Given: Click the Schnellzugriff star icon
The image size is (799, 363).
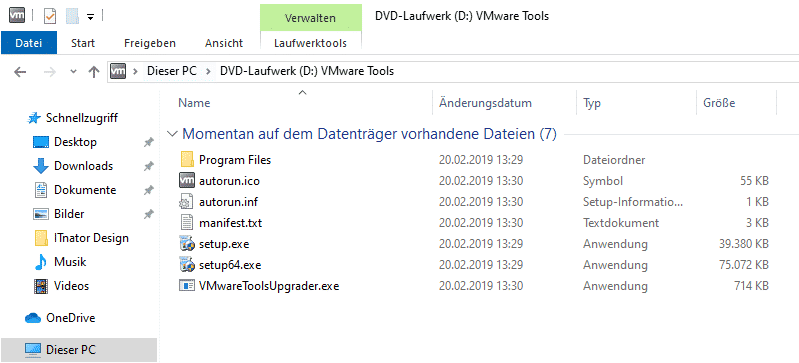Looking at the screenshot, I should coord(34,118).
